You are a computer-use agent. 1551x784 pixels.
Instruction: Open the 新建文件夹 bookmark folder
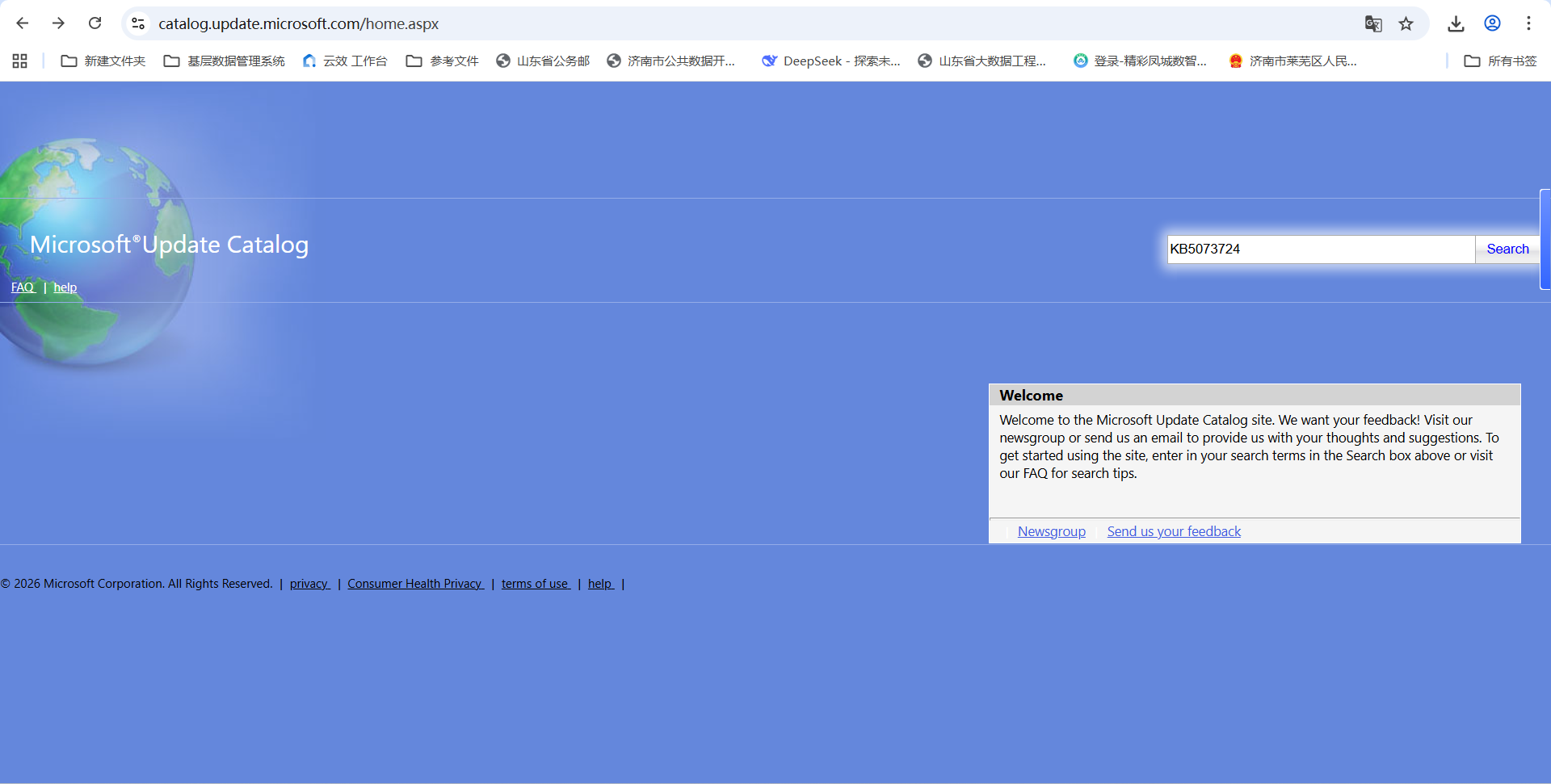coord(103,61)
